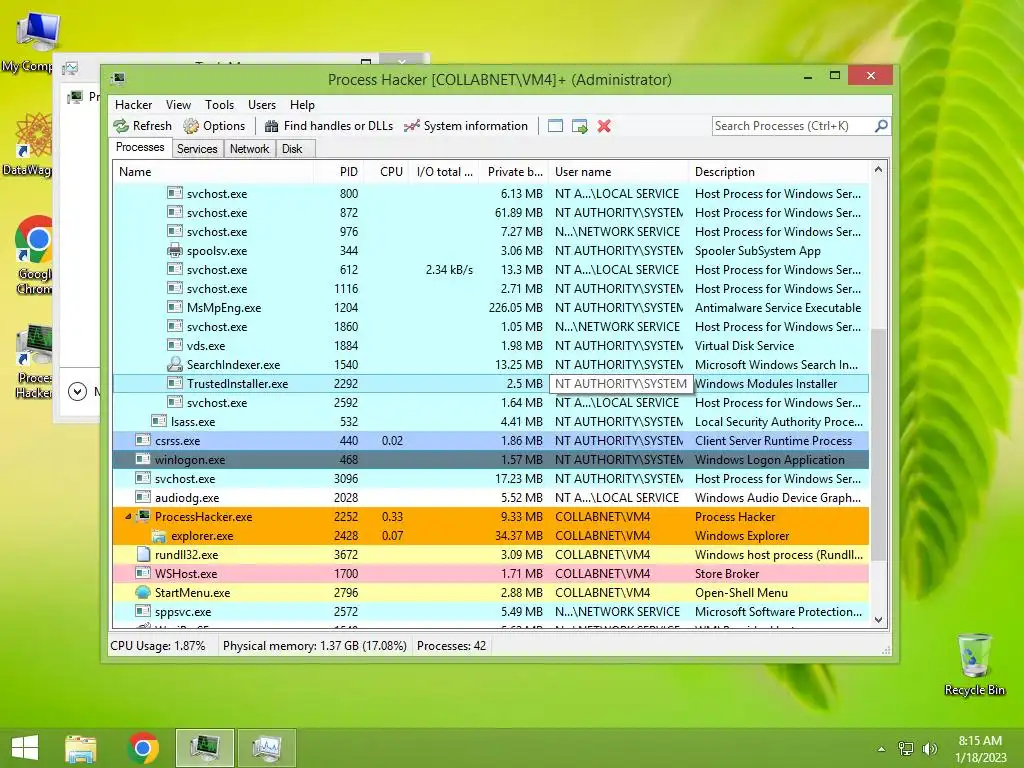
Task: Select svchost.exe with PID 800
Action: (490, 193)
